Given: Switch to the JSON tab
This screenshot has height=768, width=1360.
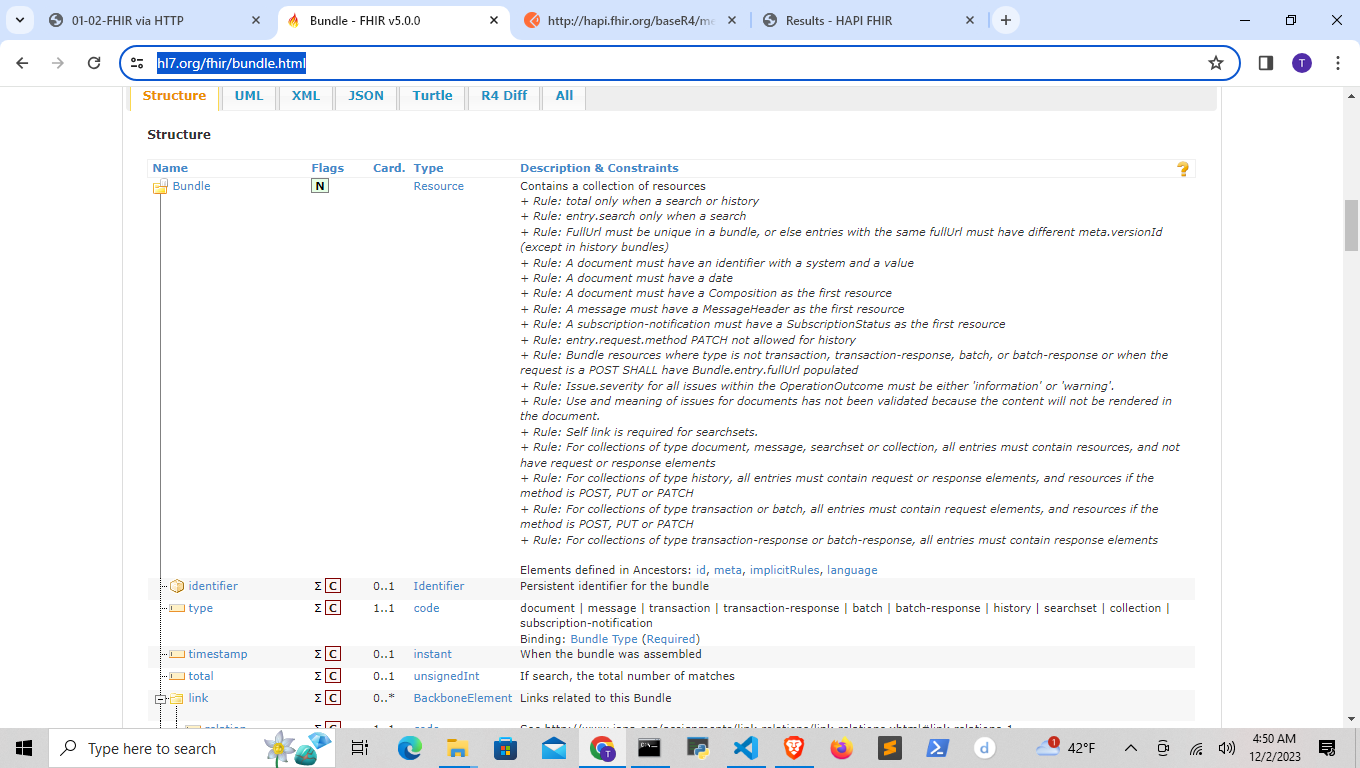Looking at the screenshot, I should 366,96.
